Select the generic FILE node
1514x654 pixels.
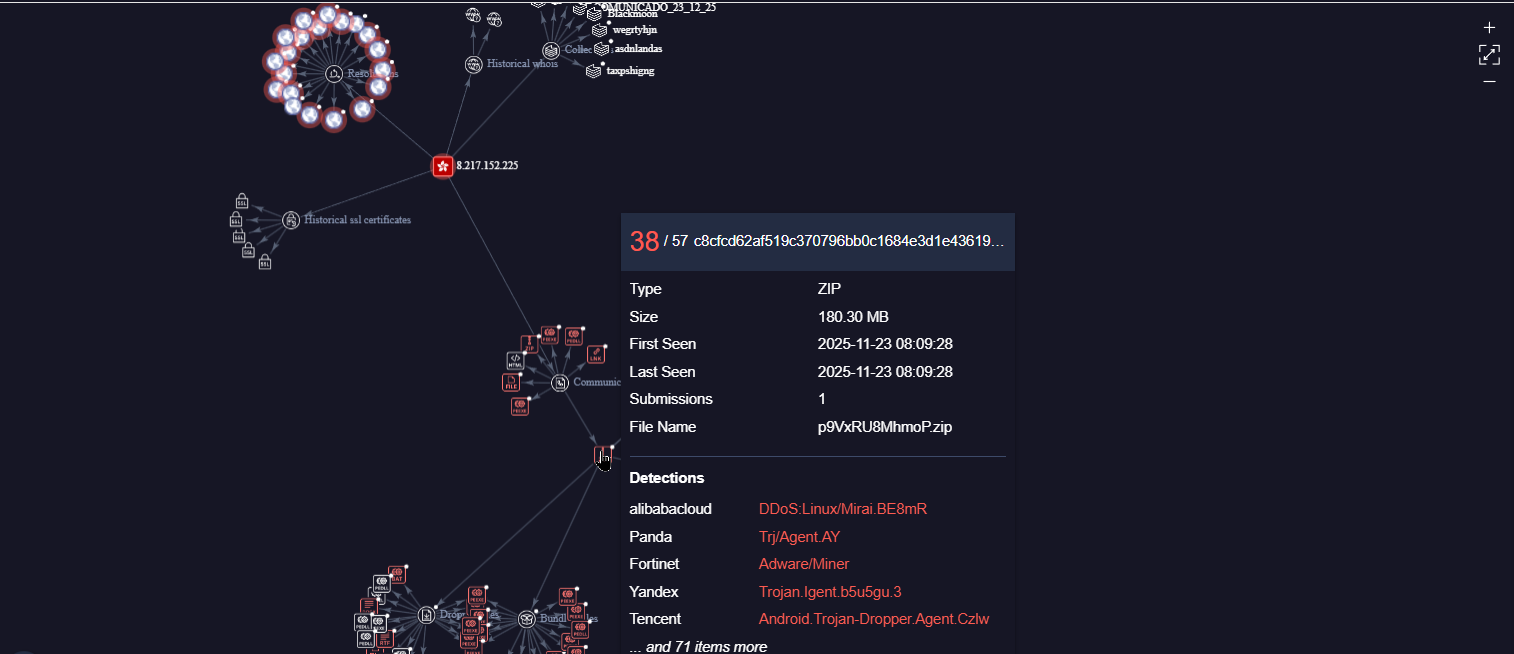click(511, 382)
